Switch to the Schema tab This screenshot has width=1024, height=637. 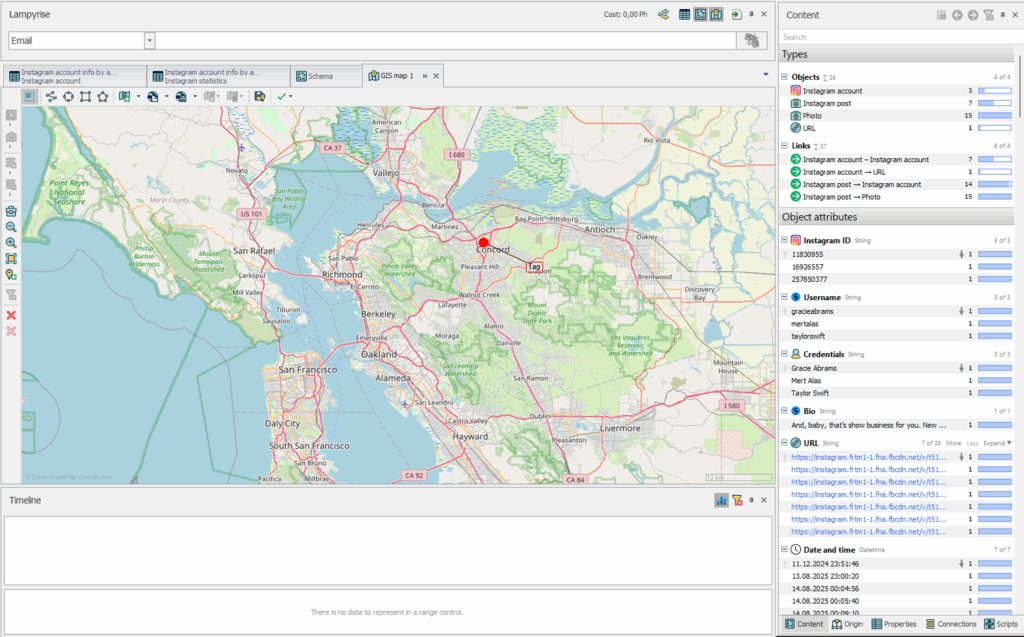click(326, 76)
